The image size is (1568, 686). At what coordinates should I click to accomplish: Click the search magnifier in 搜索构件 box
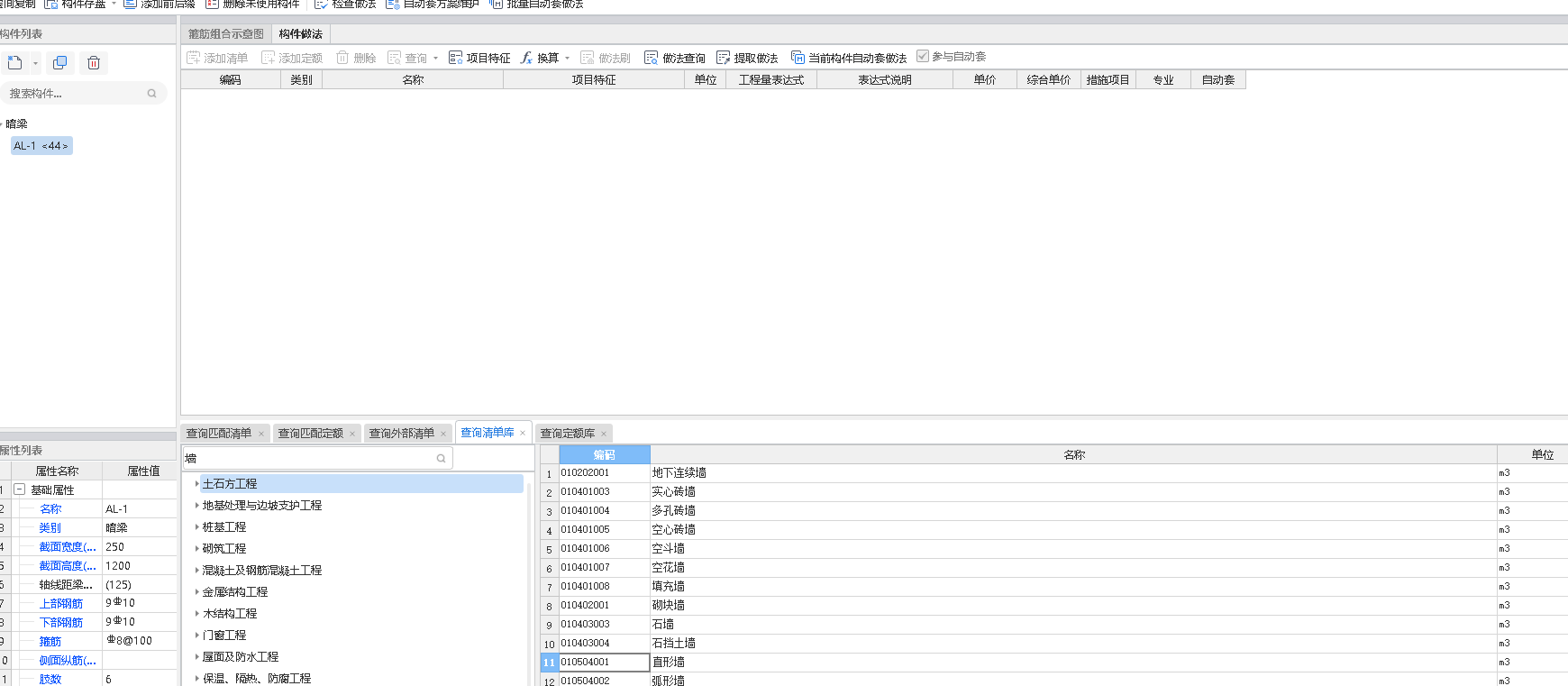(151, 94)
